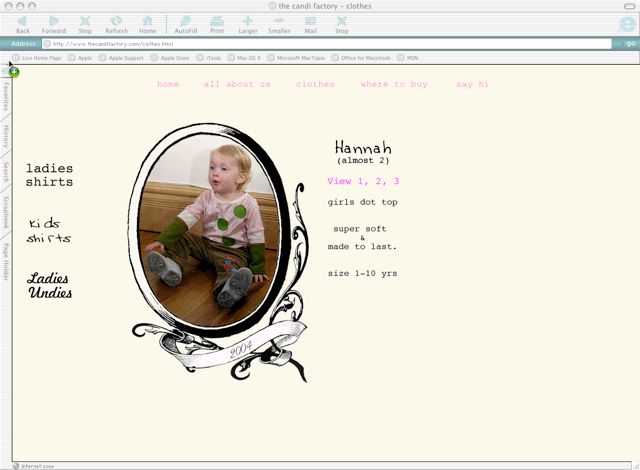The width and height of the screenshot is (640, 470).
Task: View photo 3 of Hannah
Action: tap(396, 181)
